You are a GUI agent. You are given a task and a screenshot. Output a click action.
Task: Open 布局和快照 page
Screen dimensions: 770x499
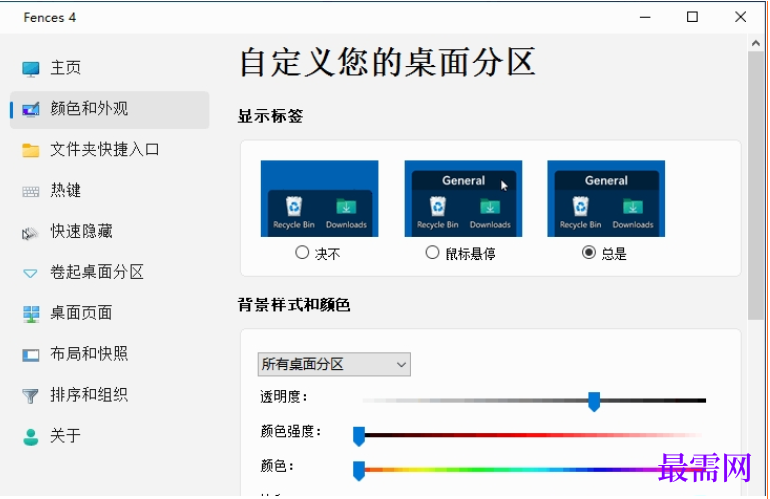pos(110,354)
